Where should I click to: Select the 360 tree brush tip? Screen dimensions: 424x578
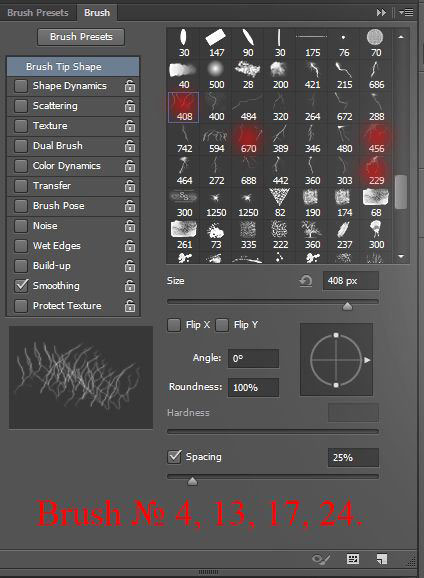point(312,236)
